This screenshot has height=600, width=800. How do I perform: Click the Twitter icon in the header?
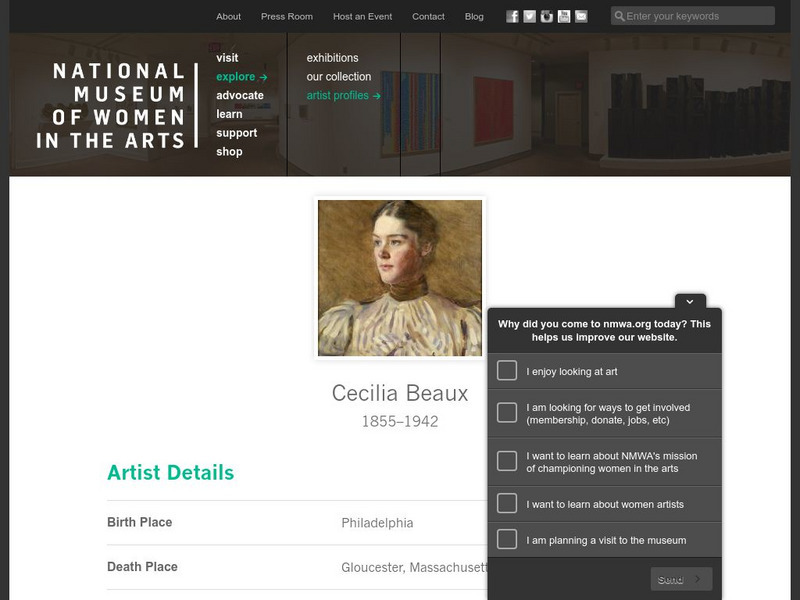[530, 16]
